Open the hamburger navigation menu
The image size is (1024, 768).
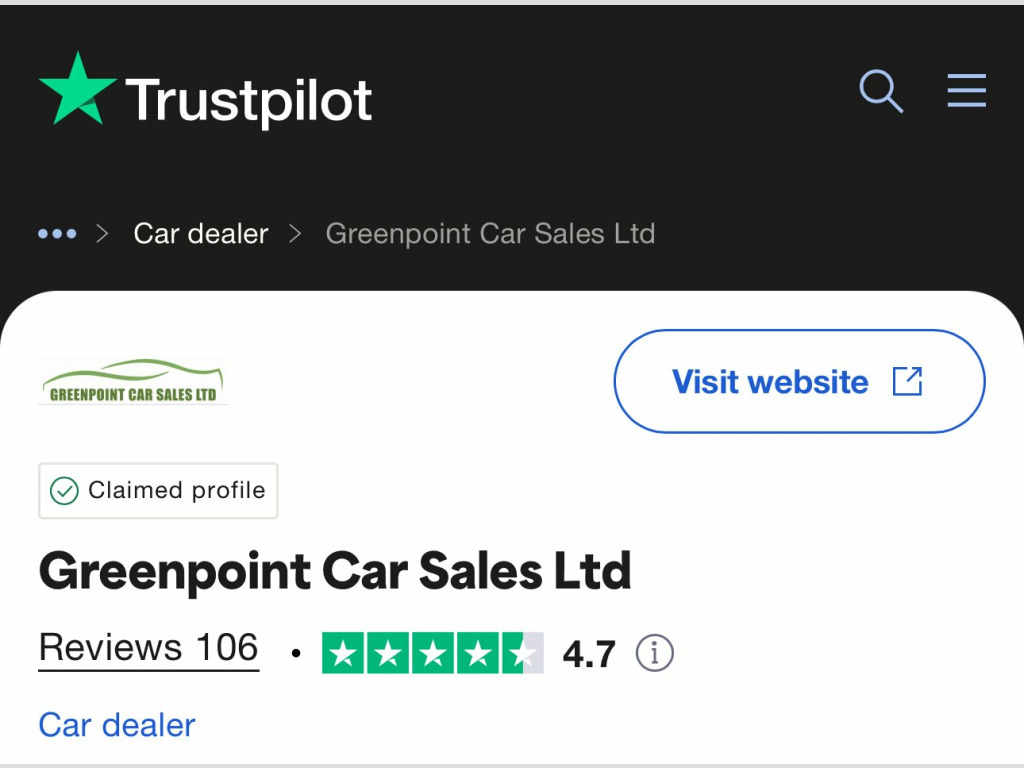point(966,92)
